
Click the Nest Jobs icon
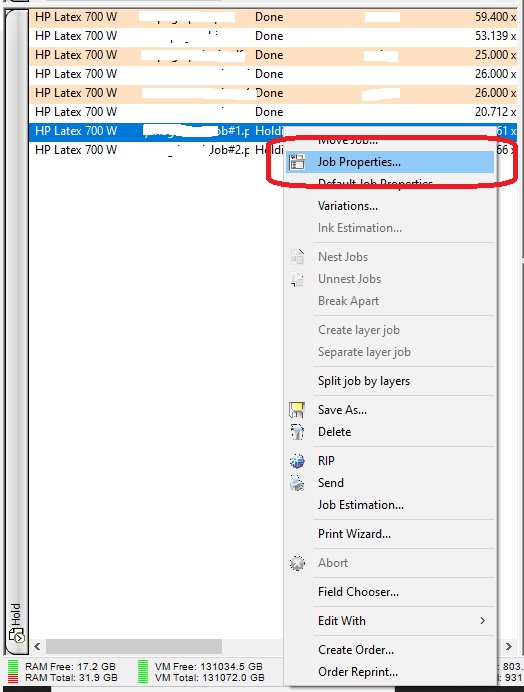(297, 256)
